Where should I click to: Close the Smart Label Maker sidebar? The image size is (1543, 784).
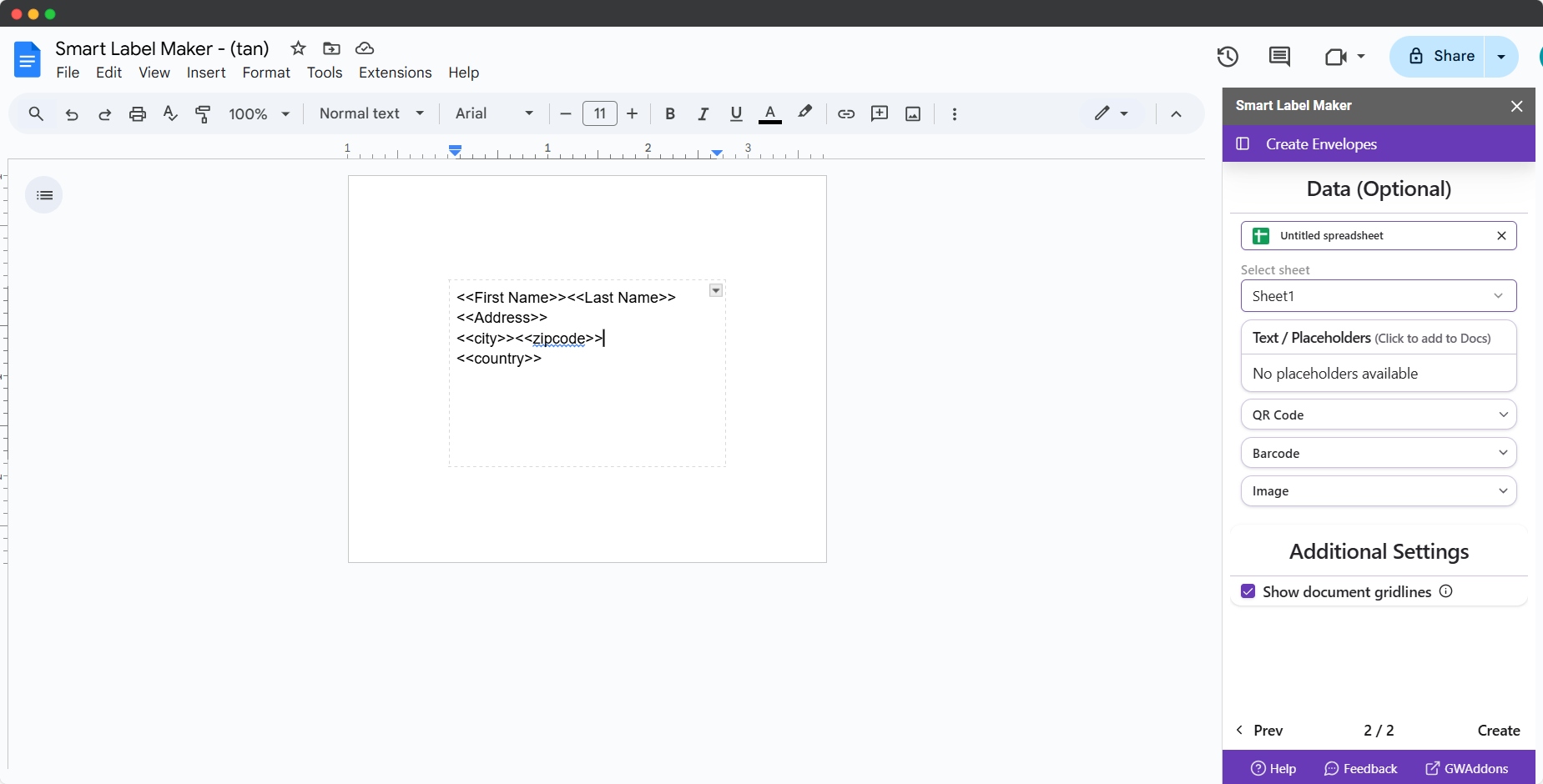click(x=1517, y=106)
